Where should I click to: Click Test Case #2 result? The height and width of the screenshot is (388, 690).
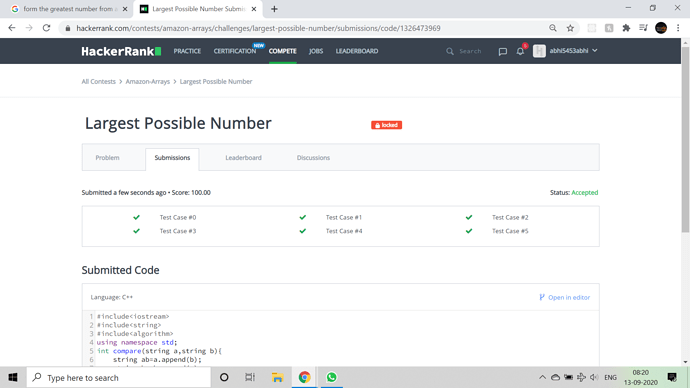click(x=510, y=217)
